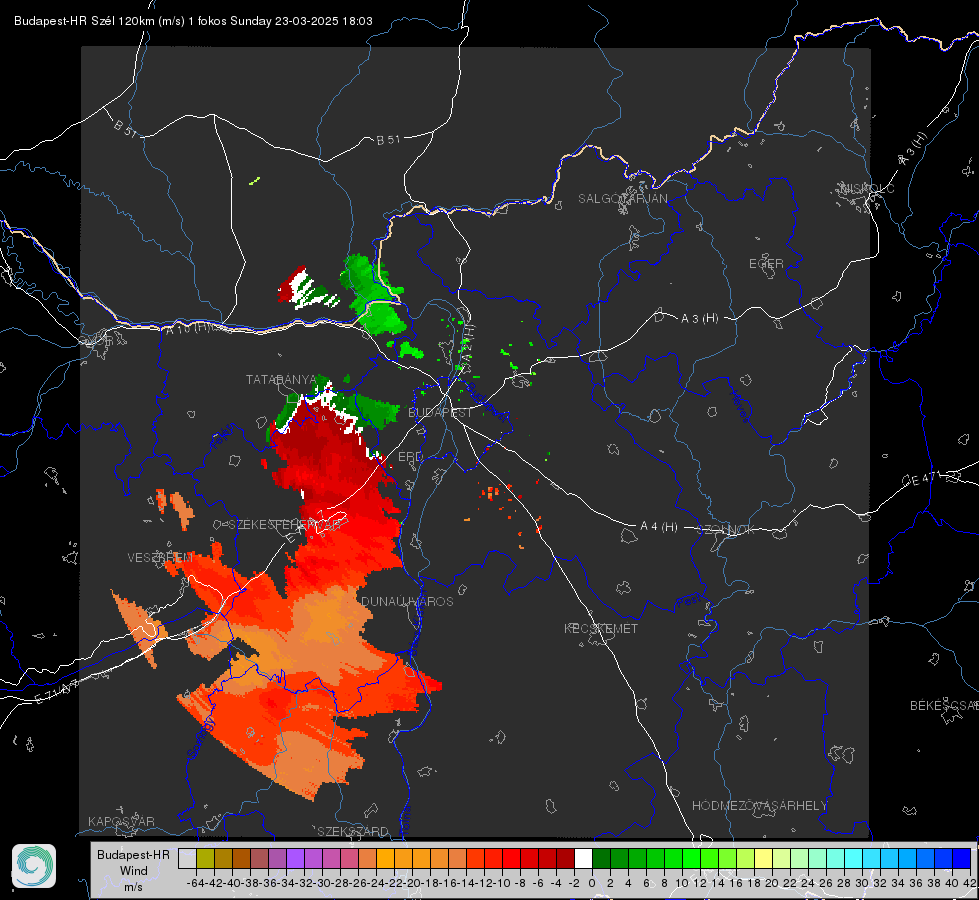
Task: Select the yellow swatch in the wind legend
Action: (x=763, y=858)
